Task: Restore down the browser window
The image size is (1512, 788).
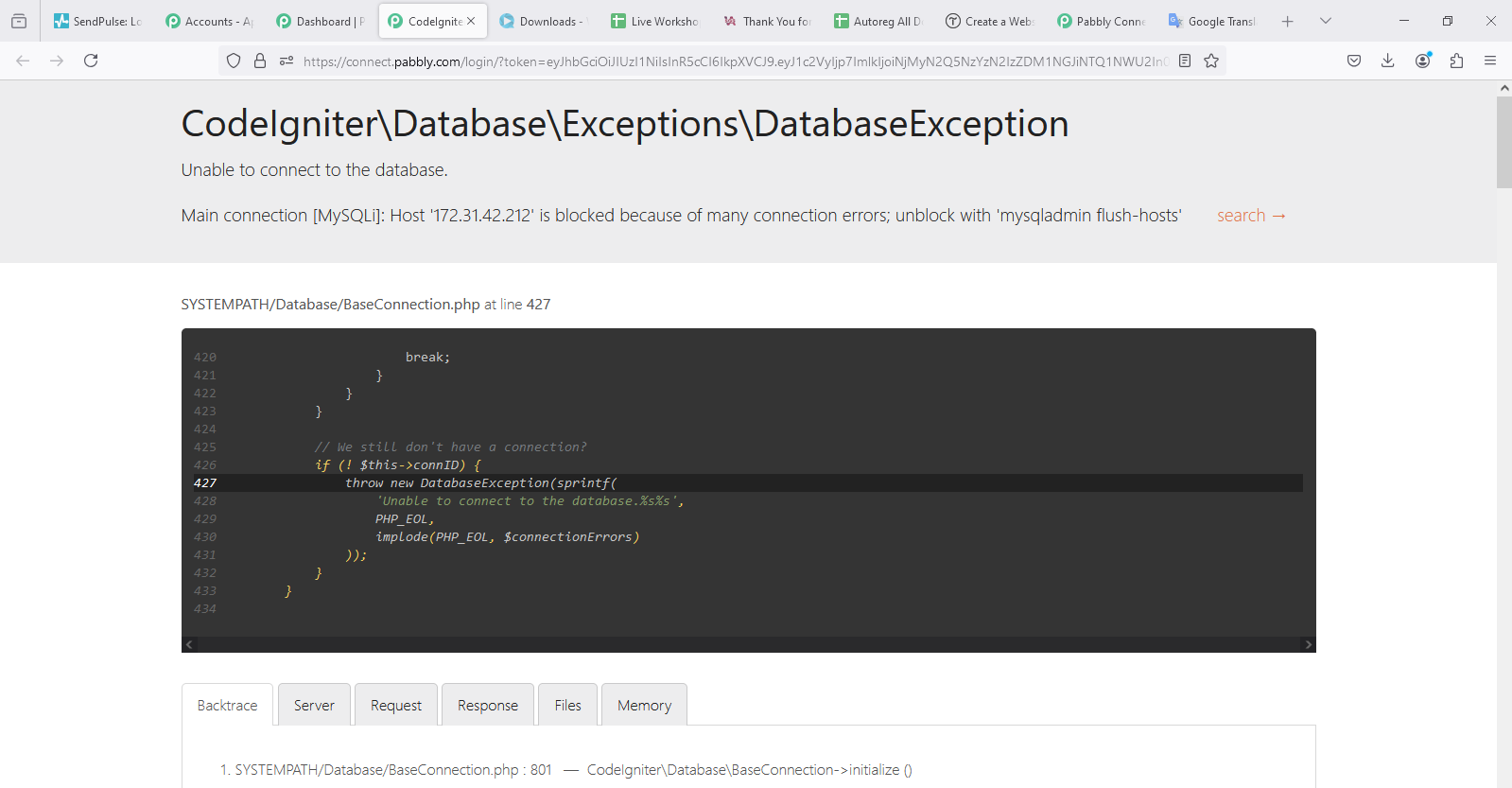Action: pyautogui.click(x=1447, y=21)
